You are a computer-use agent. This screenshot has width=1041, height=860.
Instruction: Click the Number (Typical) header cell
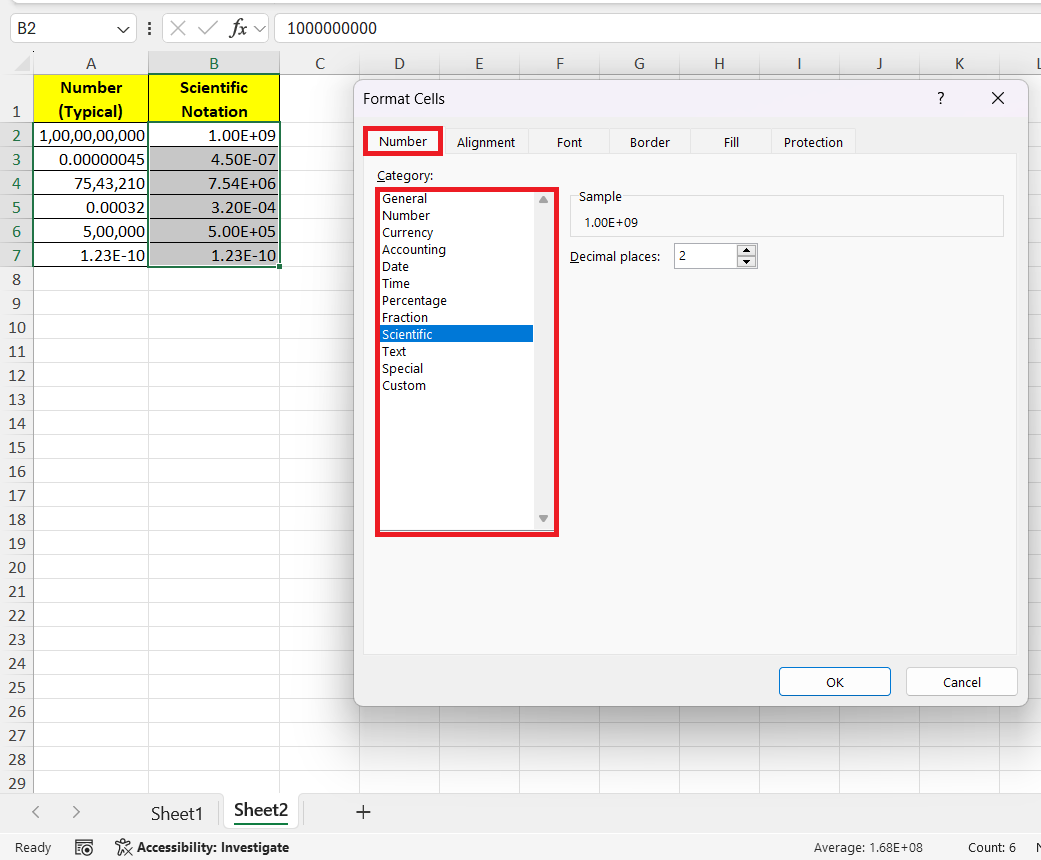point(91,99)
